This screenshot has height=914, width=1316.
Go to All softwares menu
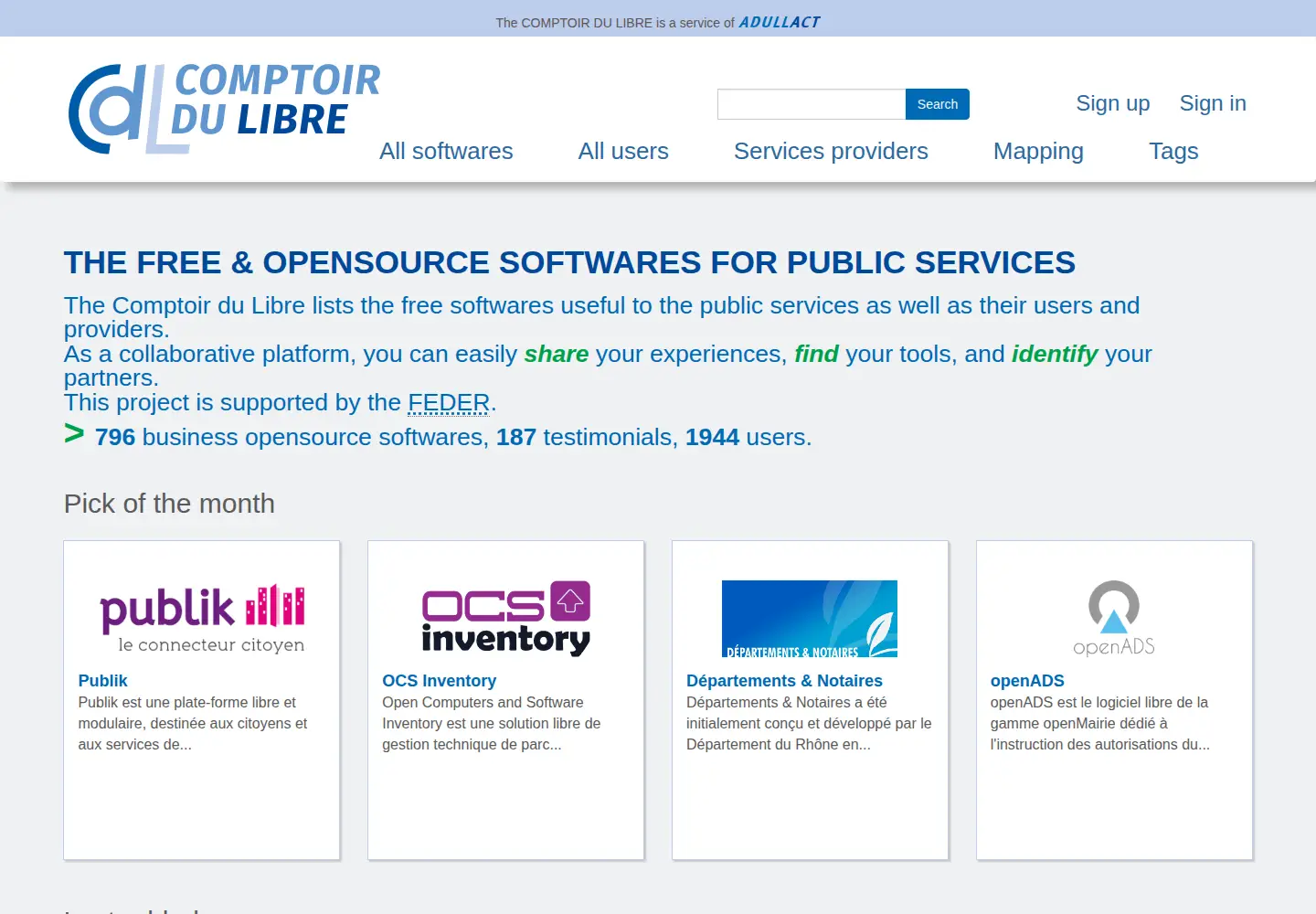446,151
